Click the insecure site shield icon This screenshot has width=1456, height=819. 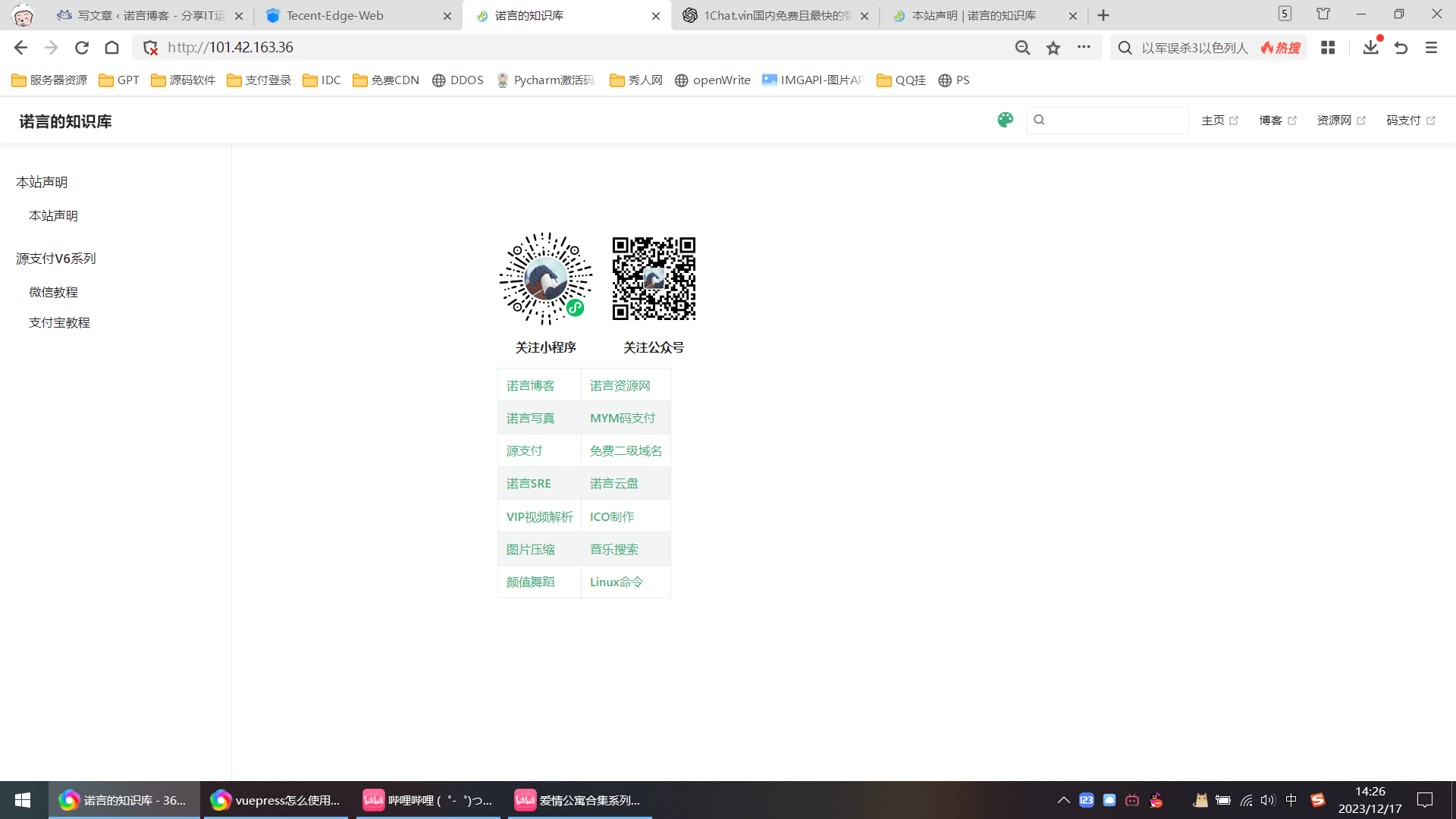coord(150,48)
